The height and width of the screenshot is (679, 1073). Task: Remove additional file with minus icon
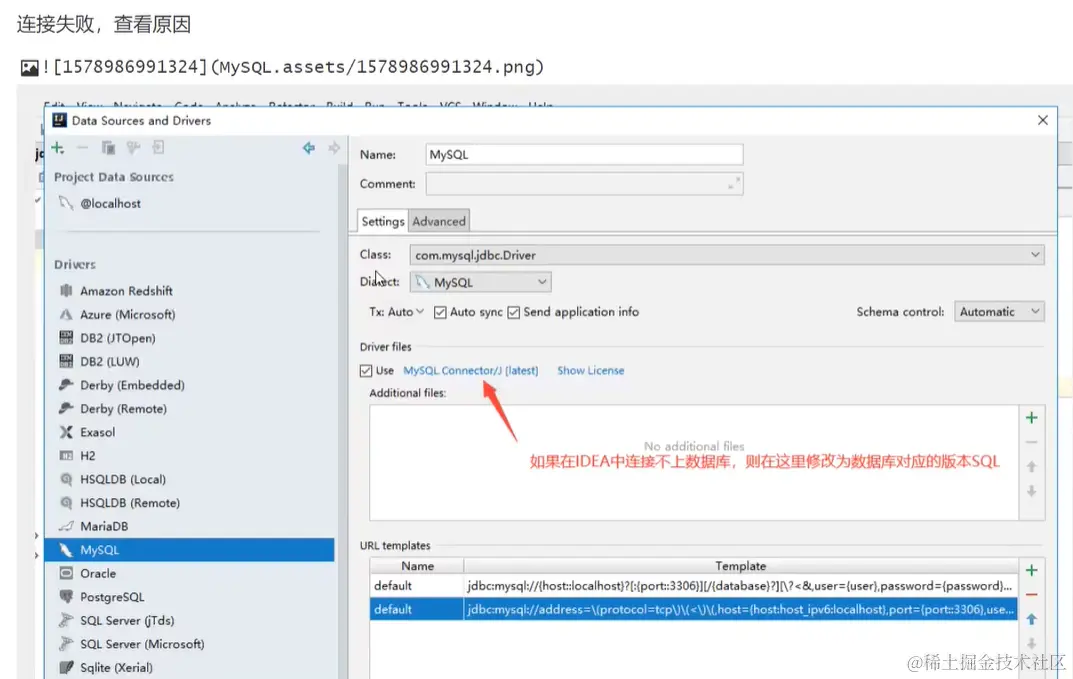1031,442
